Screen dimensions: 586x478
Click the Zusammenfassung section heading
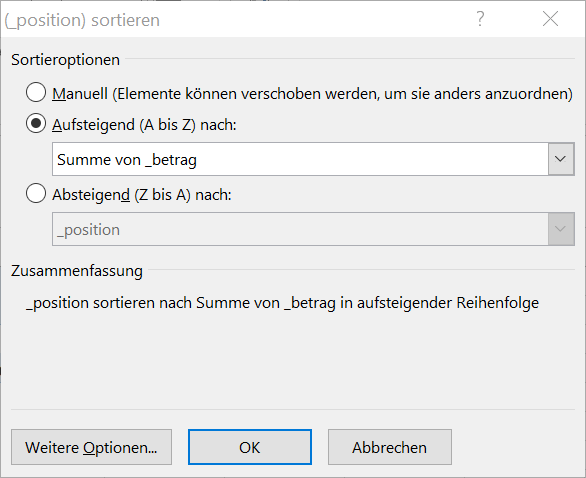tap(77, 271)
